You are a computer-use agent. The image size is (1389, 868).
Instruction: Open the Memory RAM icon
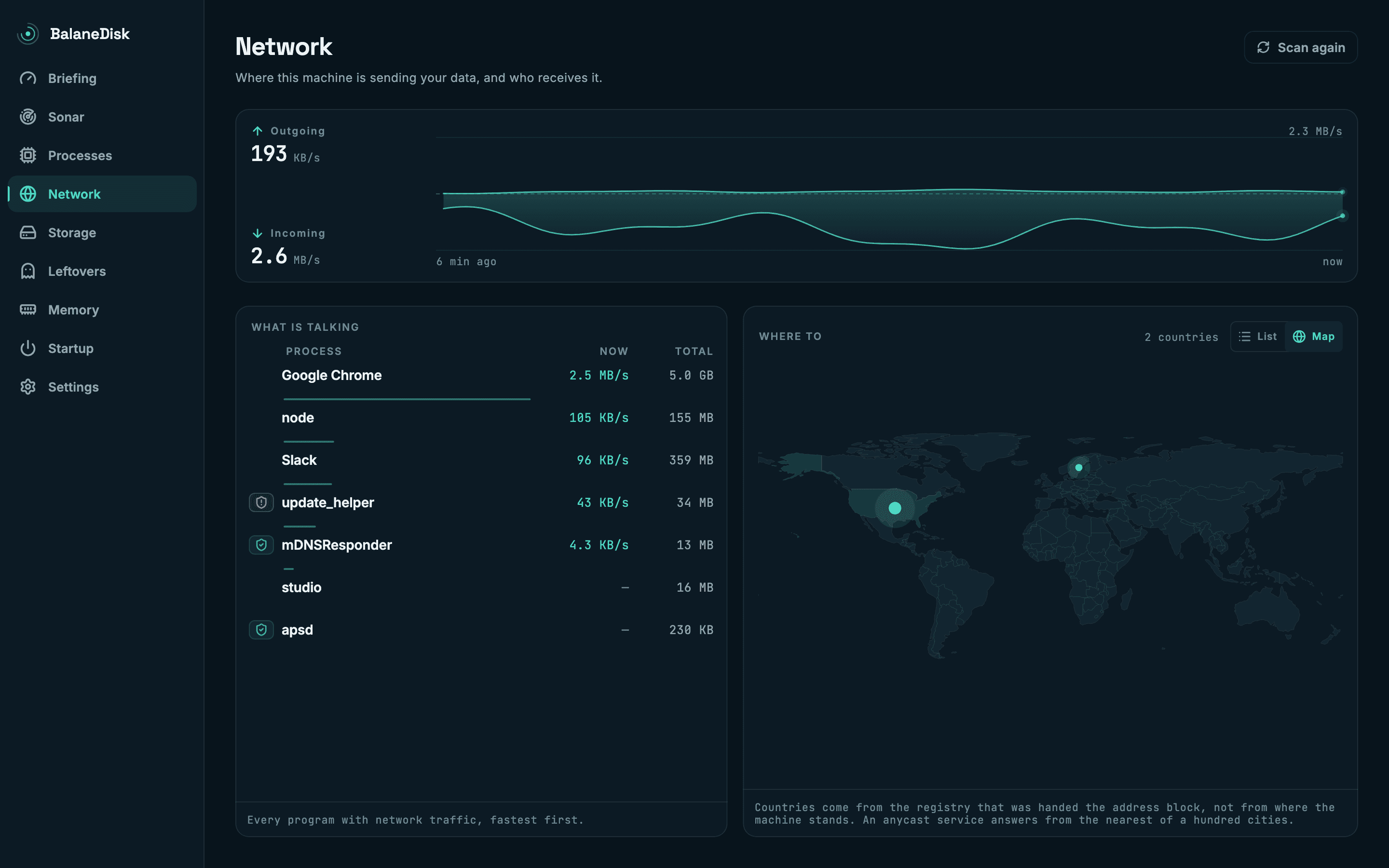point(27,310)
